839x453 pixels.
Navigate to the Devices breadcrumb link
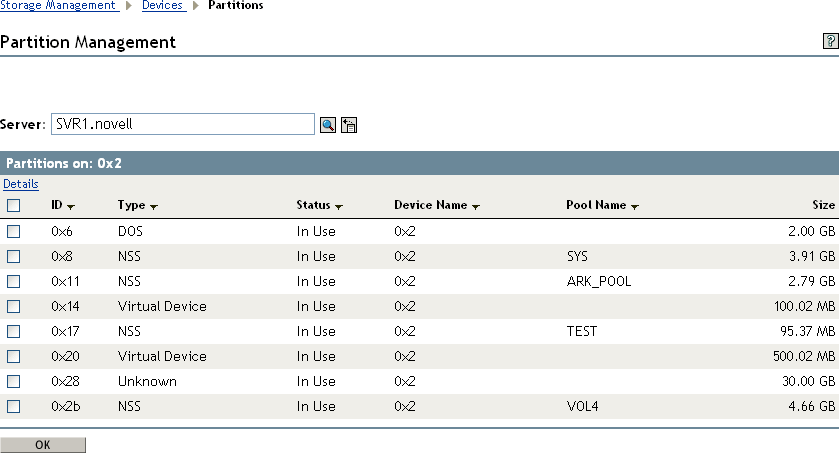point(163,6)
